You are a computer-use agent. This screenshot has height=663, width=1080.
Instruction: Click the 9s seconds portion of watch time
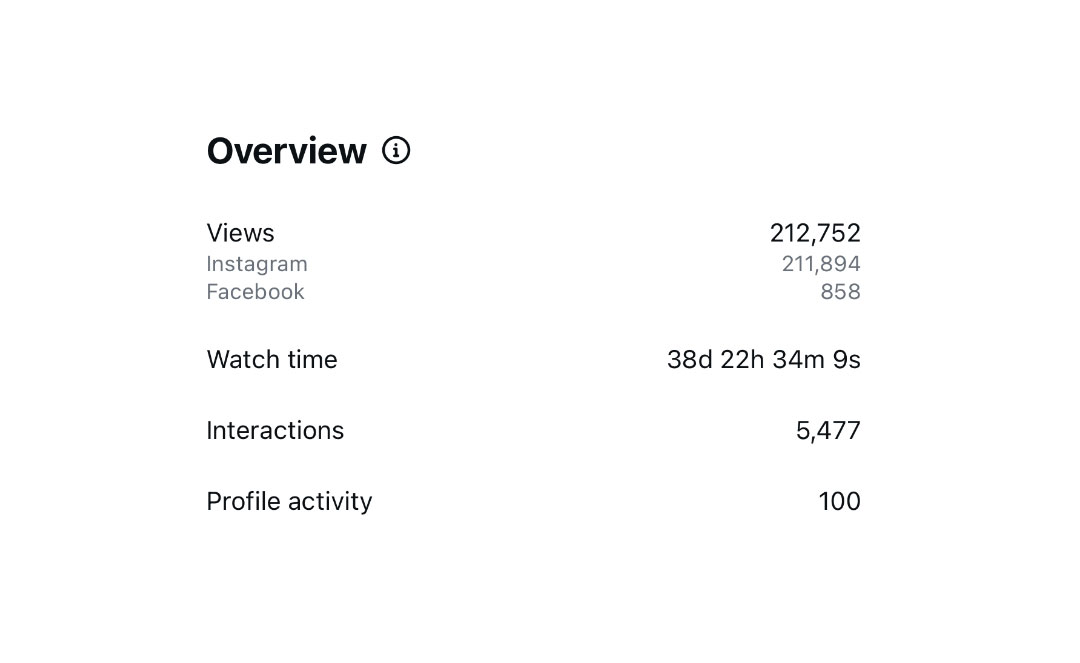[x=847, y=360]
